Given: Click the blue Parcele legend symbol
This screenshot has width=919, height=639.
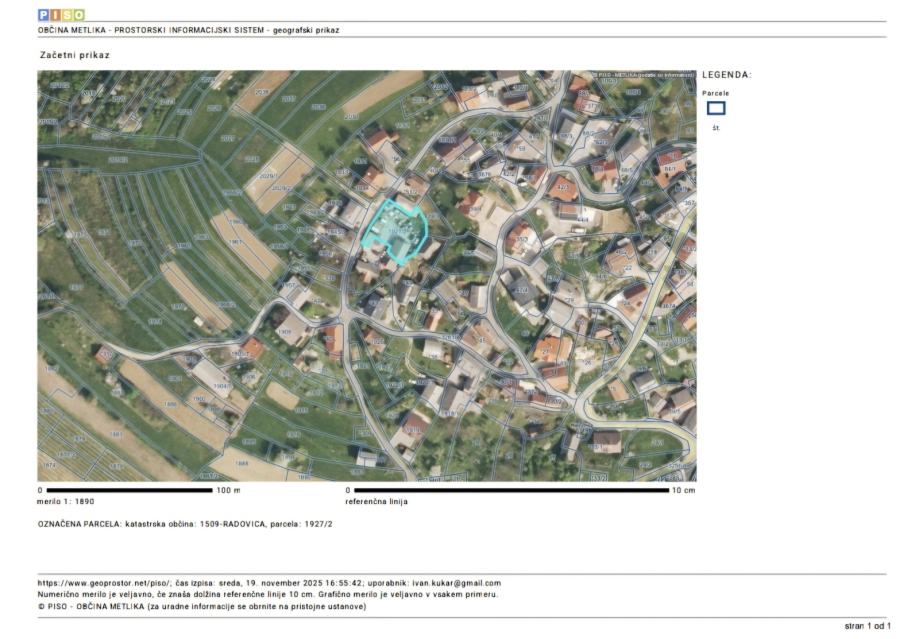Looking at the screenshot, I should 716,108.
